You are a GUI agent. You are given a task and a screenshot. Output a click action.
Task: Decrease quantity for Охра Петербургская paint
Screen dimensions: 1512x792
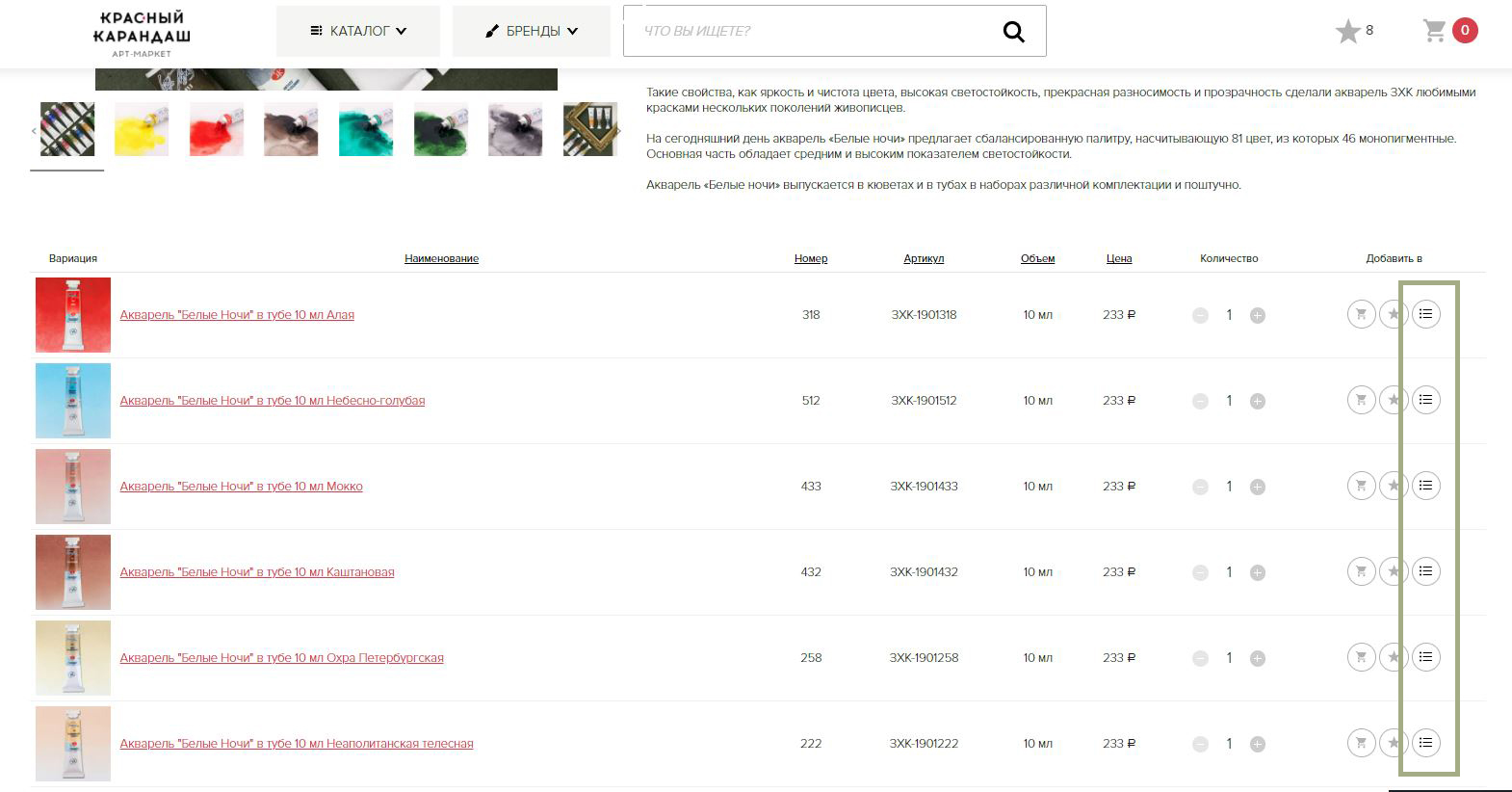click(x=1200, y=658)
